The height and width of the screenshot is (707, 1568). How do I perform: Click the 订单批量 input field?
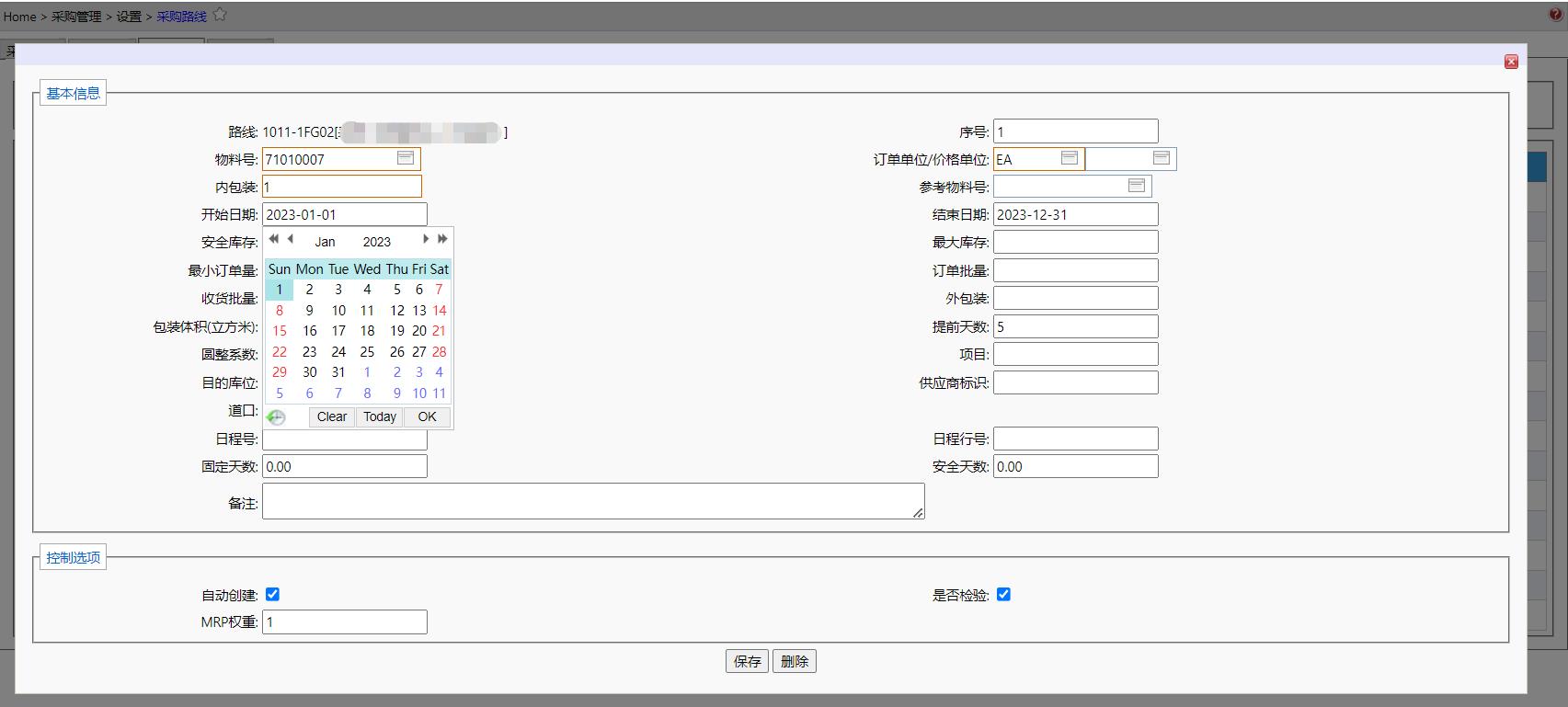point(1076,270)
